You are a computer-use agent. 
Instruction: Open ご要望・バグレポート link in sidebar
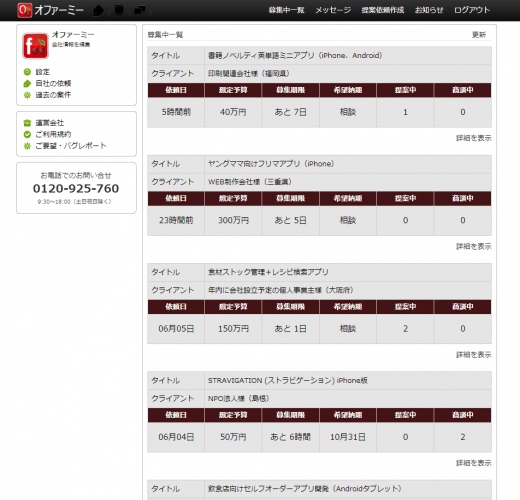tap(71, 146)
